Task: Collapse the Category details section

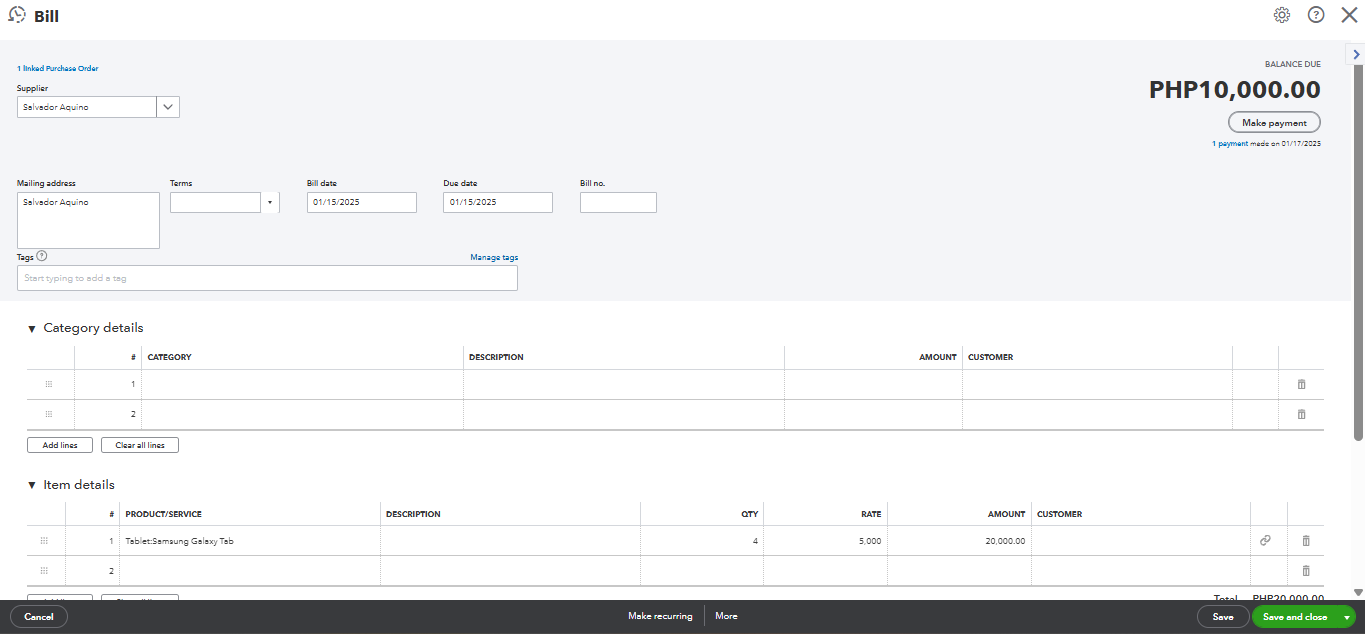Action: coord(32,329)
